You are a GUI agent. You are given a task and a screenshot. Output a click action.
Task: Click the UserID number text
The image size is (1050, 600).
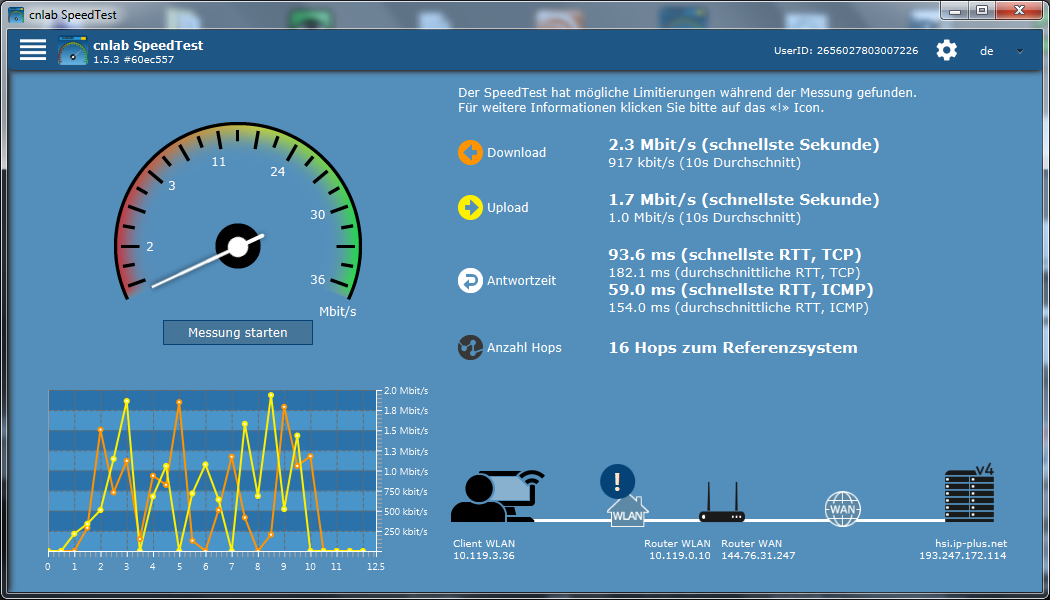pyautogui.click(x=846, y=50)
